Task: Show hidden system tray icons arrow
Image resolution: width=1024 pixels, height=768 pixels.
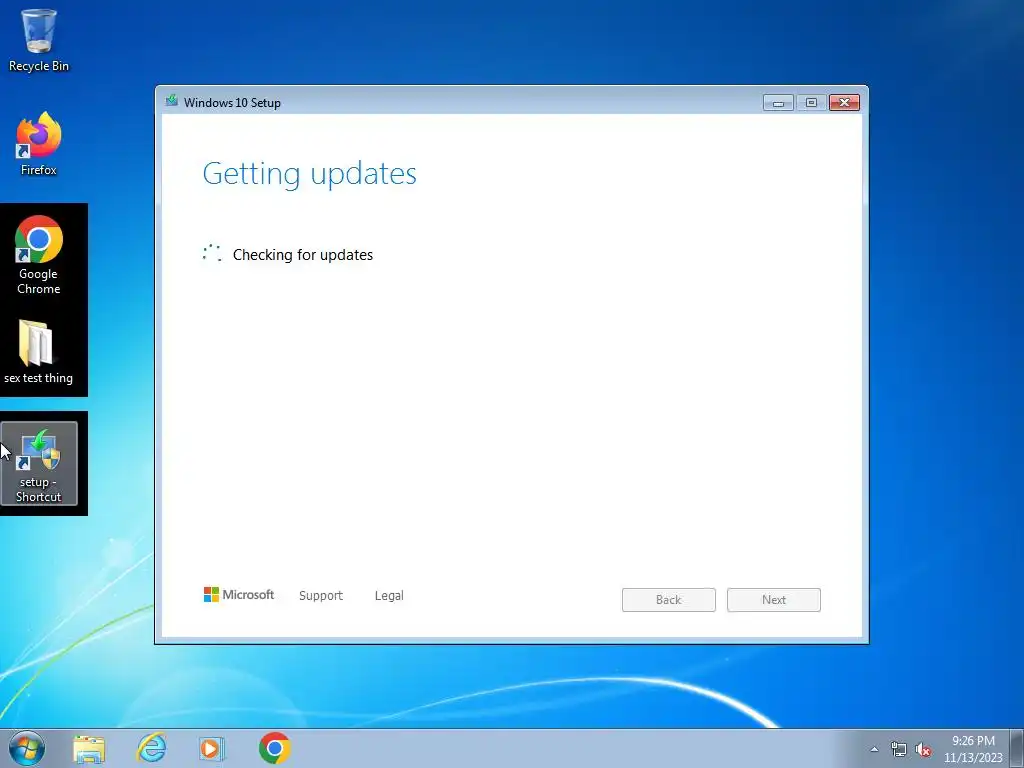Action: click(x=874, y=749)
